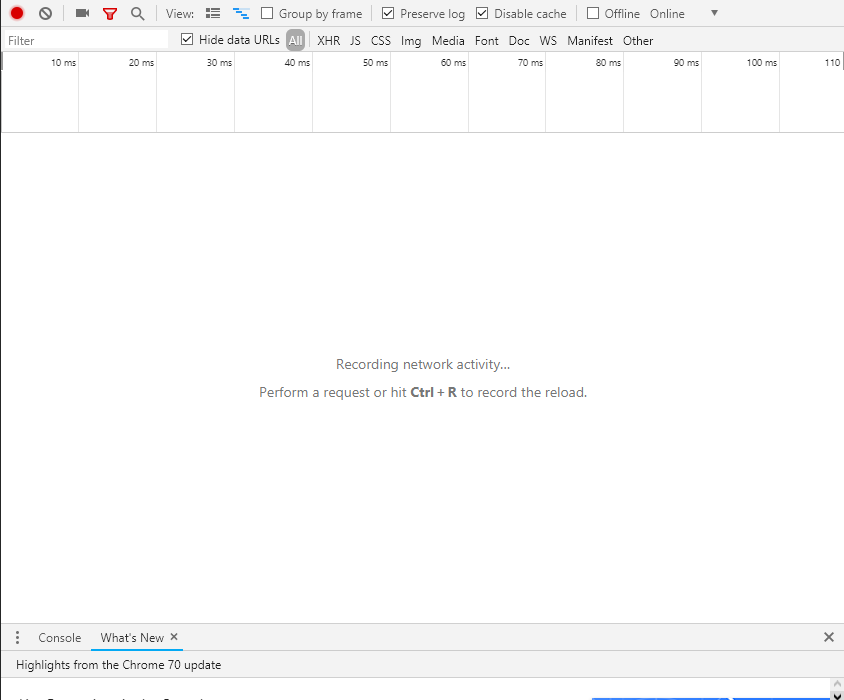Click Highlights from Chrome 70 update text
The width and height of the screenshot is (844, 700).
click(x=118, y=665)
